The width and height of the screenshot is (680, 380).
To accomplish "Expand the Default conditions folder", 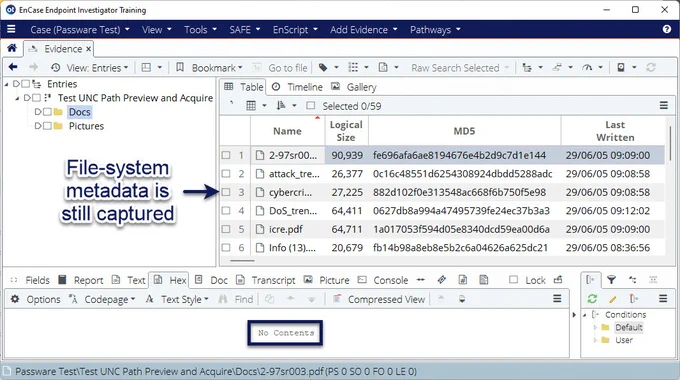I will (x=595, y=327).
